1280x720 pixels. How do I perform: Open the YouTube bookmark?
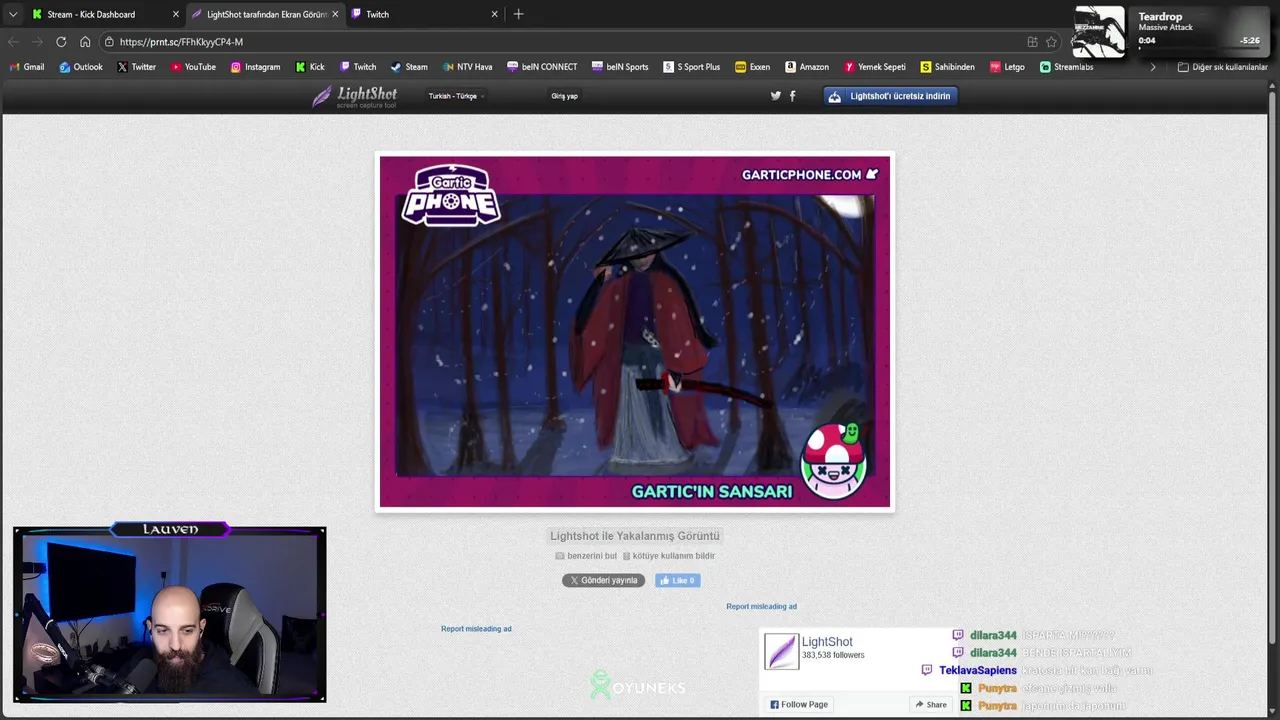click(x=193, y=67)
